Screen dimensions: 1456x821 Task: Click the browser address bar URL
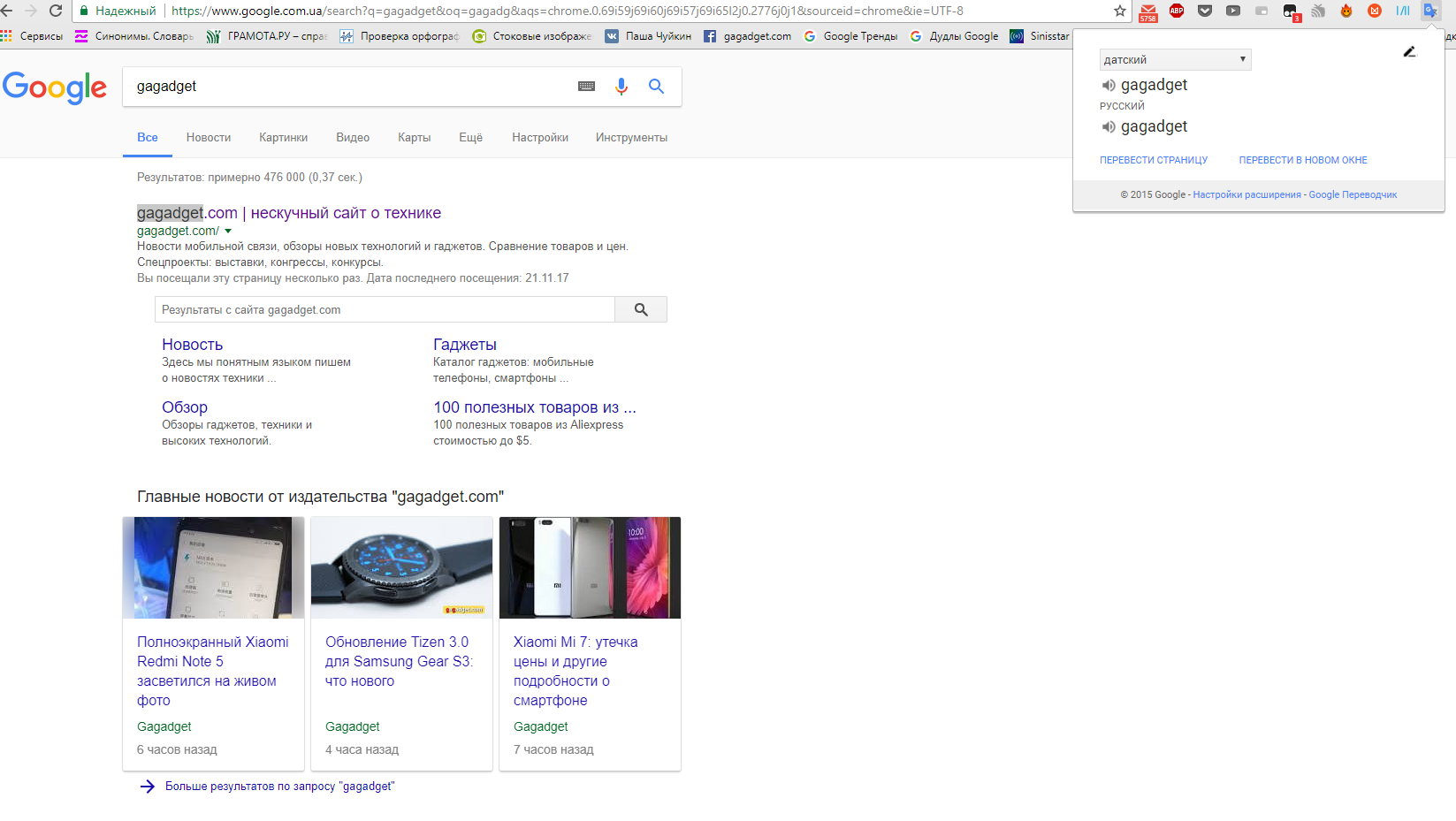(568, 11)
